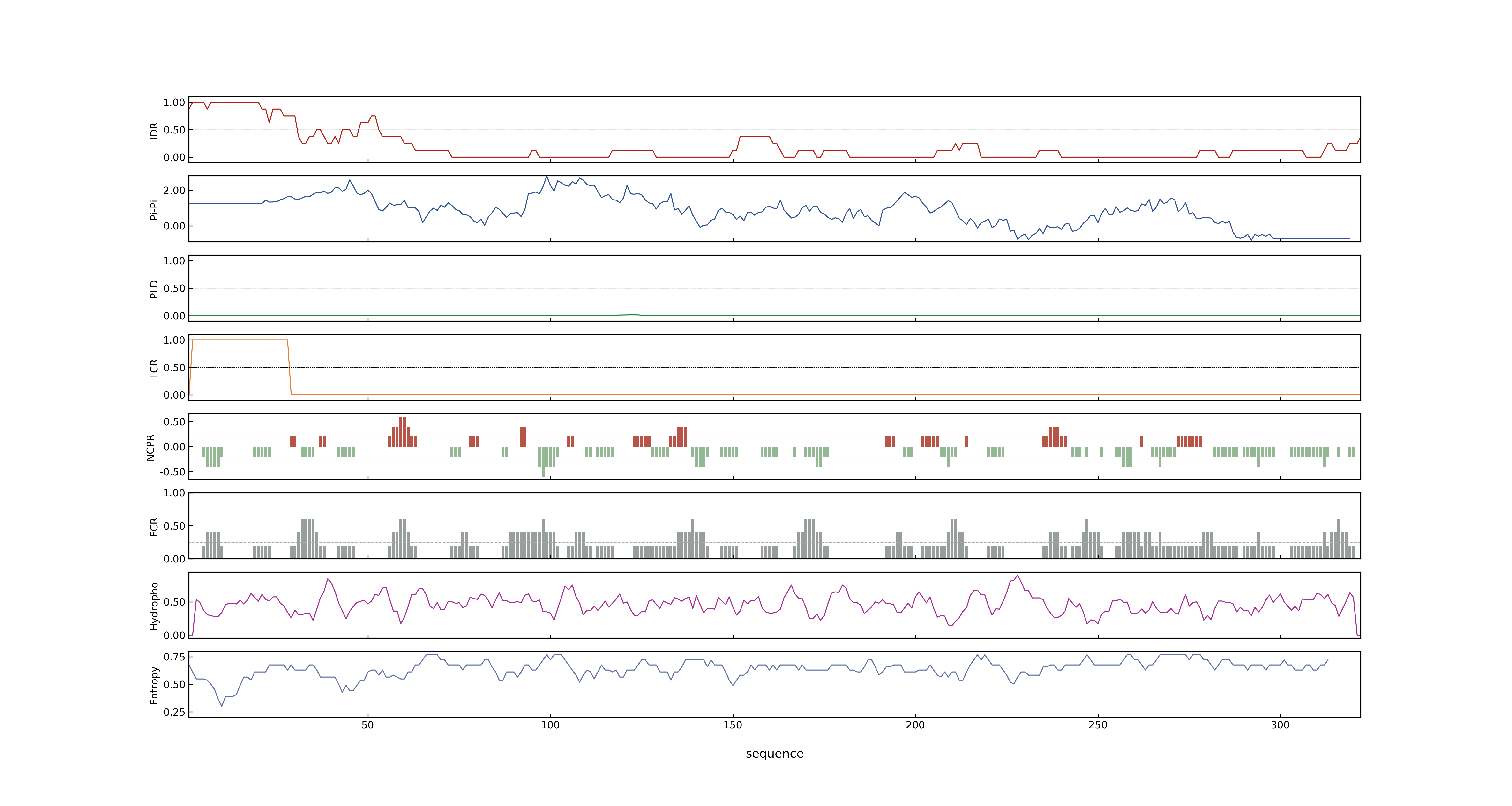Click the LCR axis label
This screenshot has width=1512, height=806.
(x=154, y=368)
